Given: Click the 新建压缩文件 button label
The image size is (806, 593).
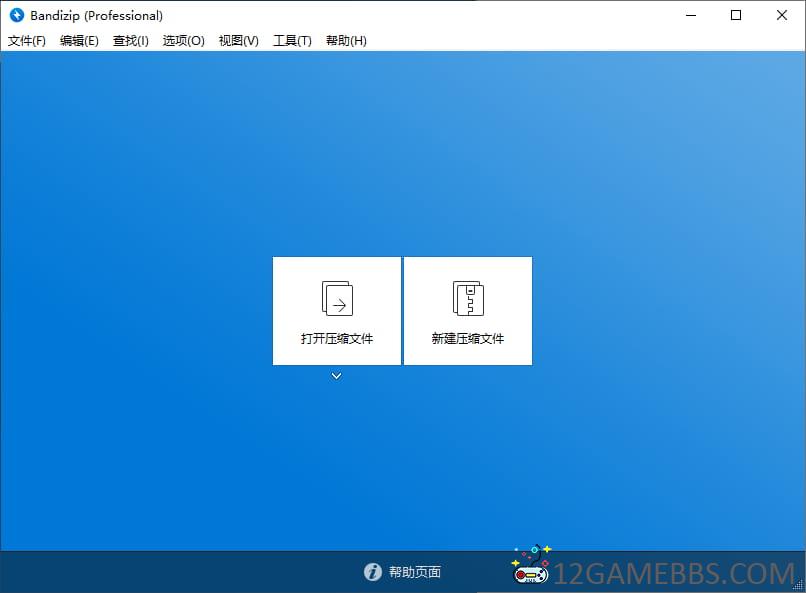Looking at the screenshot, I should pos(468,339).
